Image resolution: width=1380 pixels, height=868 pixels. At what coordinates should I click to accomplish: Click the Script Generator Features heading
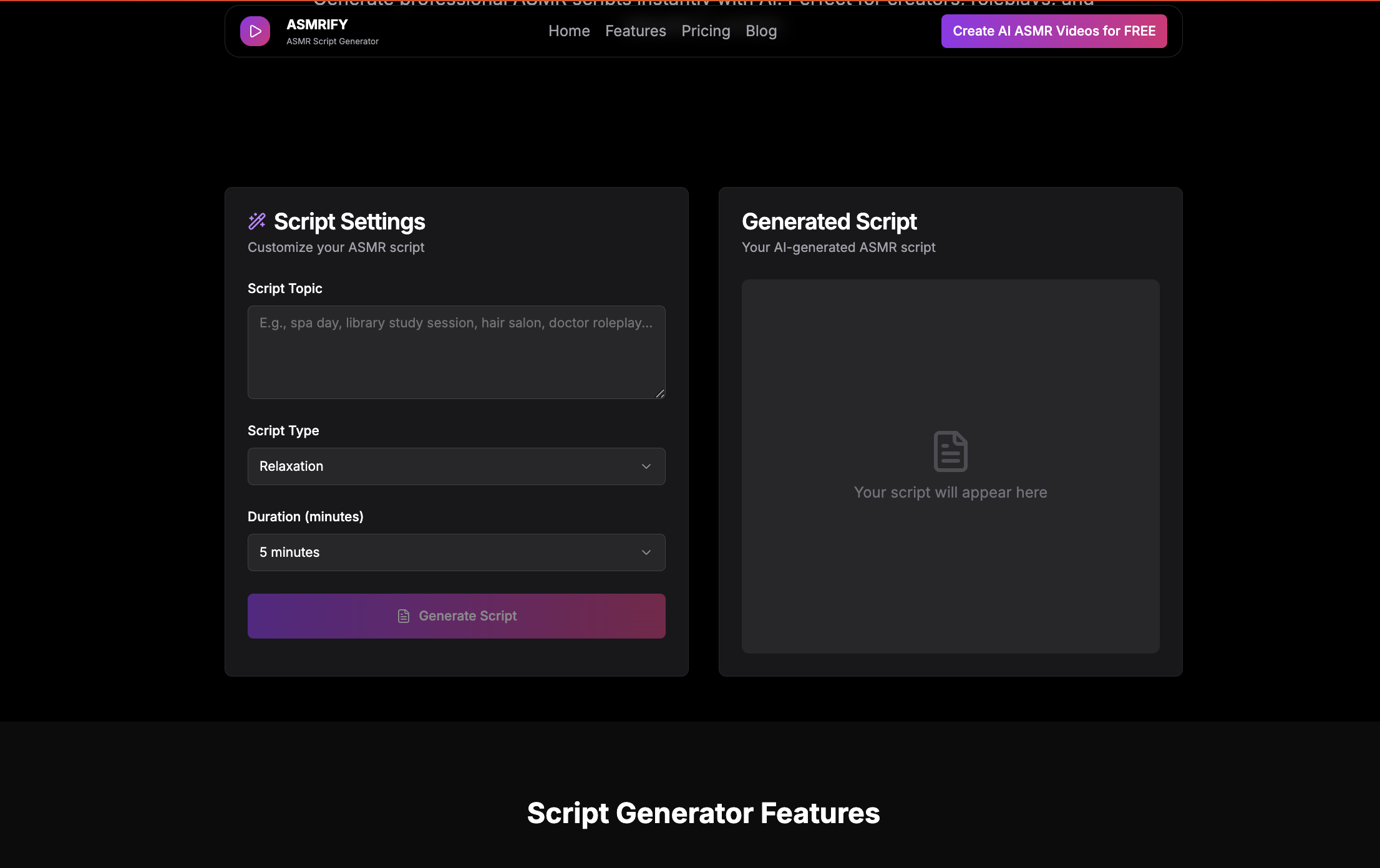(x=704, y=813)
